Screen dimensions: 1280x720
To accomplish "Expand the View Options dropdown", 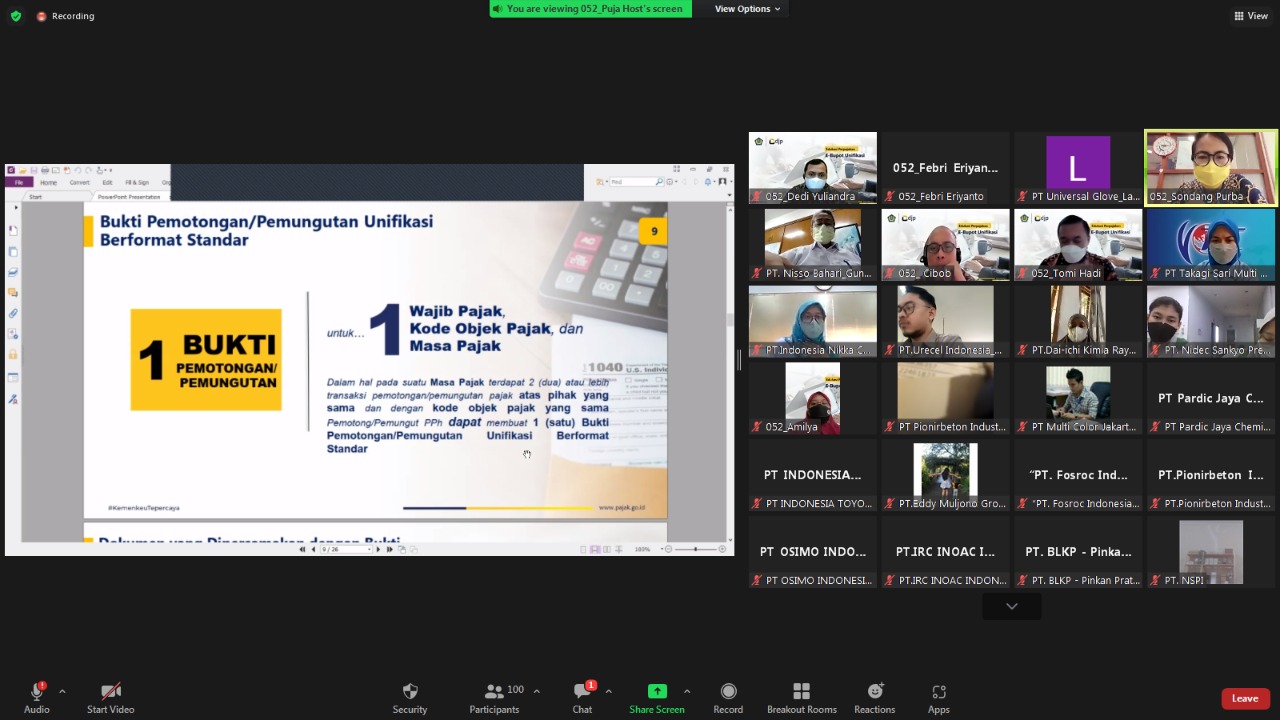I will [747, 9].
